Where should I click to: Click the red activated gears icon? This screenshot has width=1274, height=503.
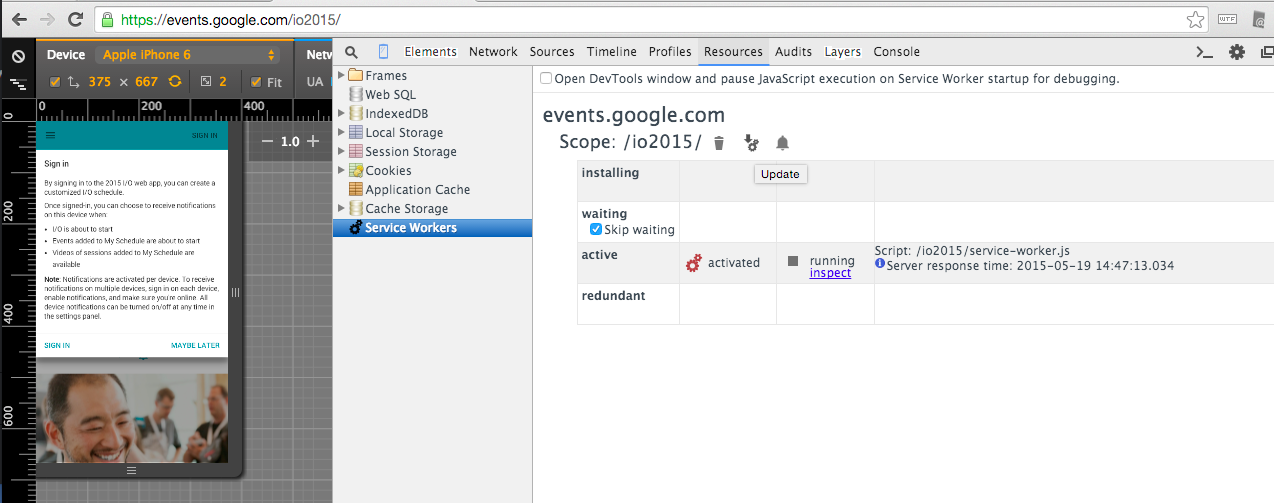pos(694,263)
